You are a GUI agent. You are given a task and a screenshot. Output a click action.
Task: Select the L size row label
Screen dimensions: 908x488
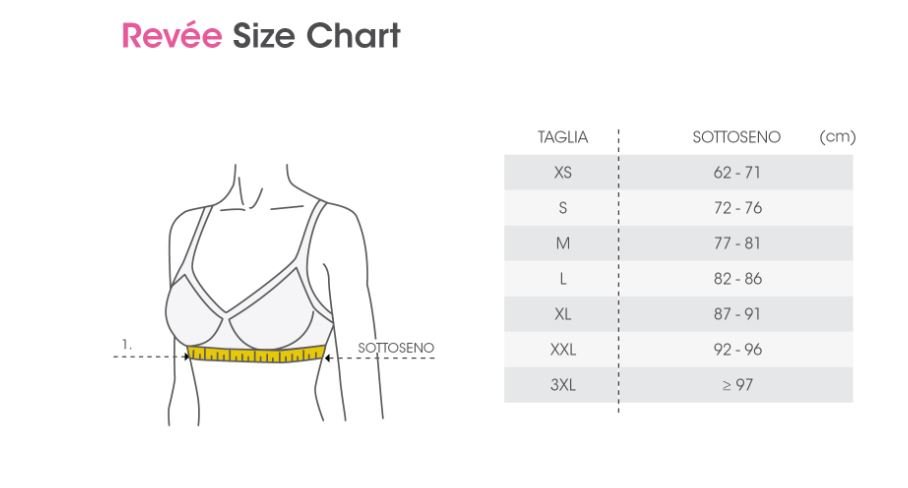click(562, 279)
